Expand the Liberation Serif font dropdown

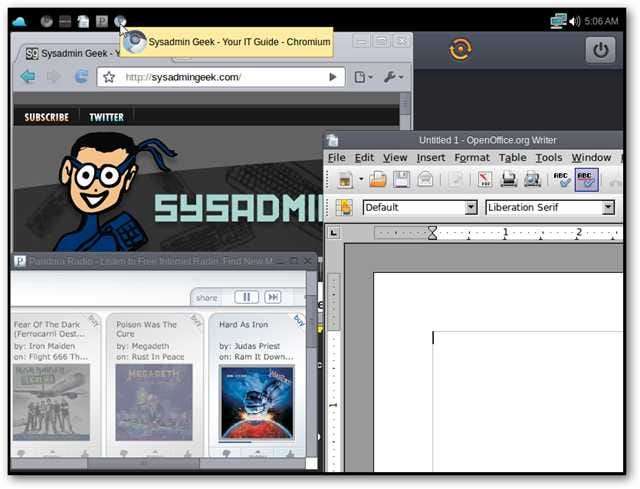click(x=608, y=207)
